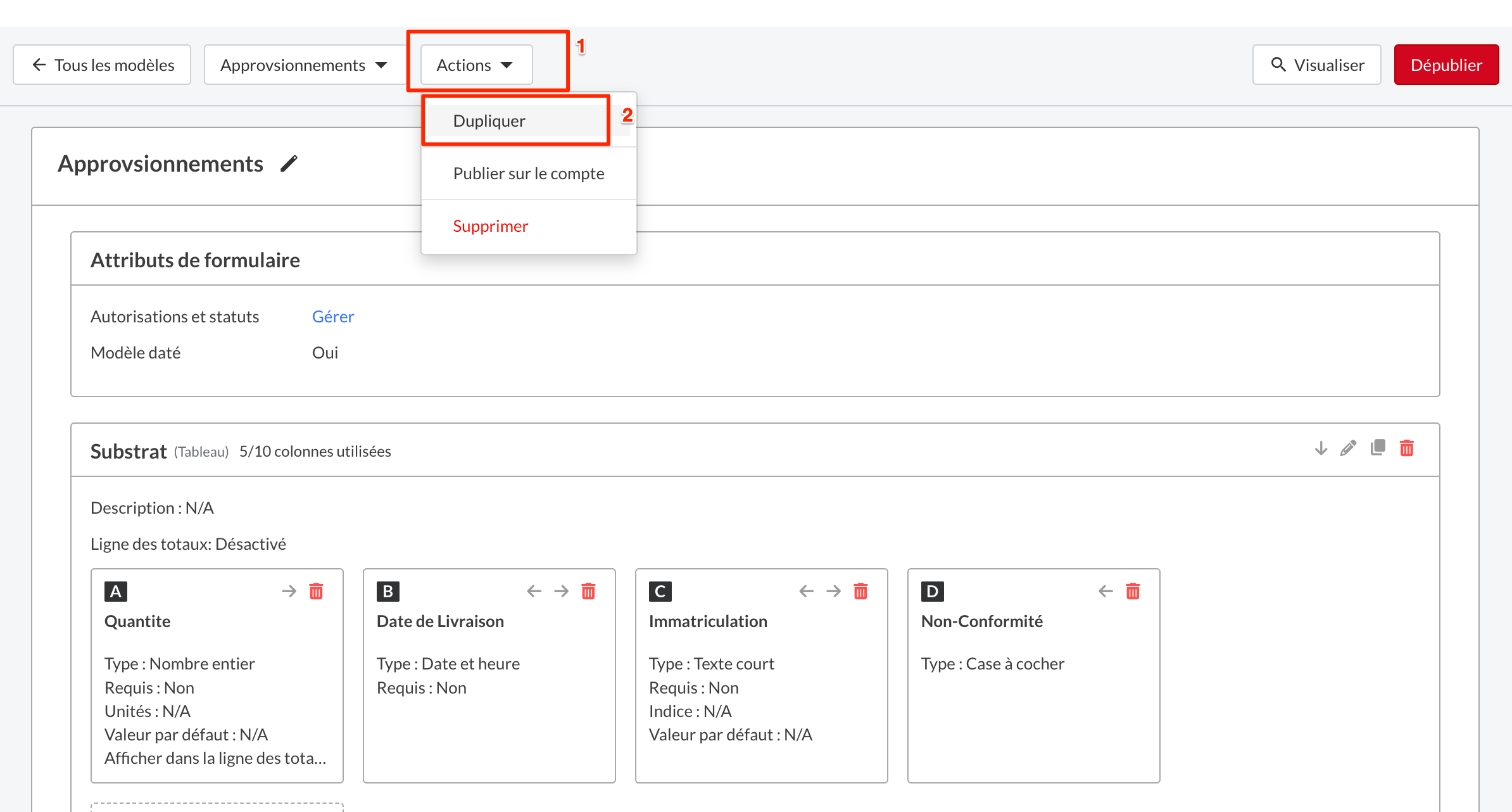The width and height of the screenshot is (1512, 812).
Task: Click the red Dépublier button
Action: click(1446, 65)
